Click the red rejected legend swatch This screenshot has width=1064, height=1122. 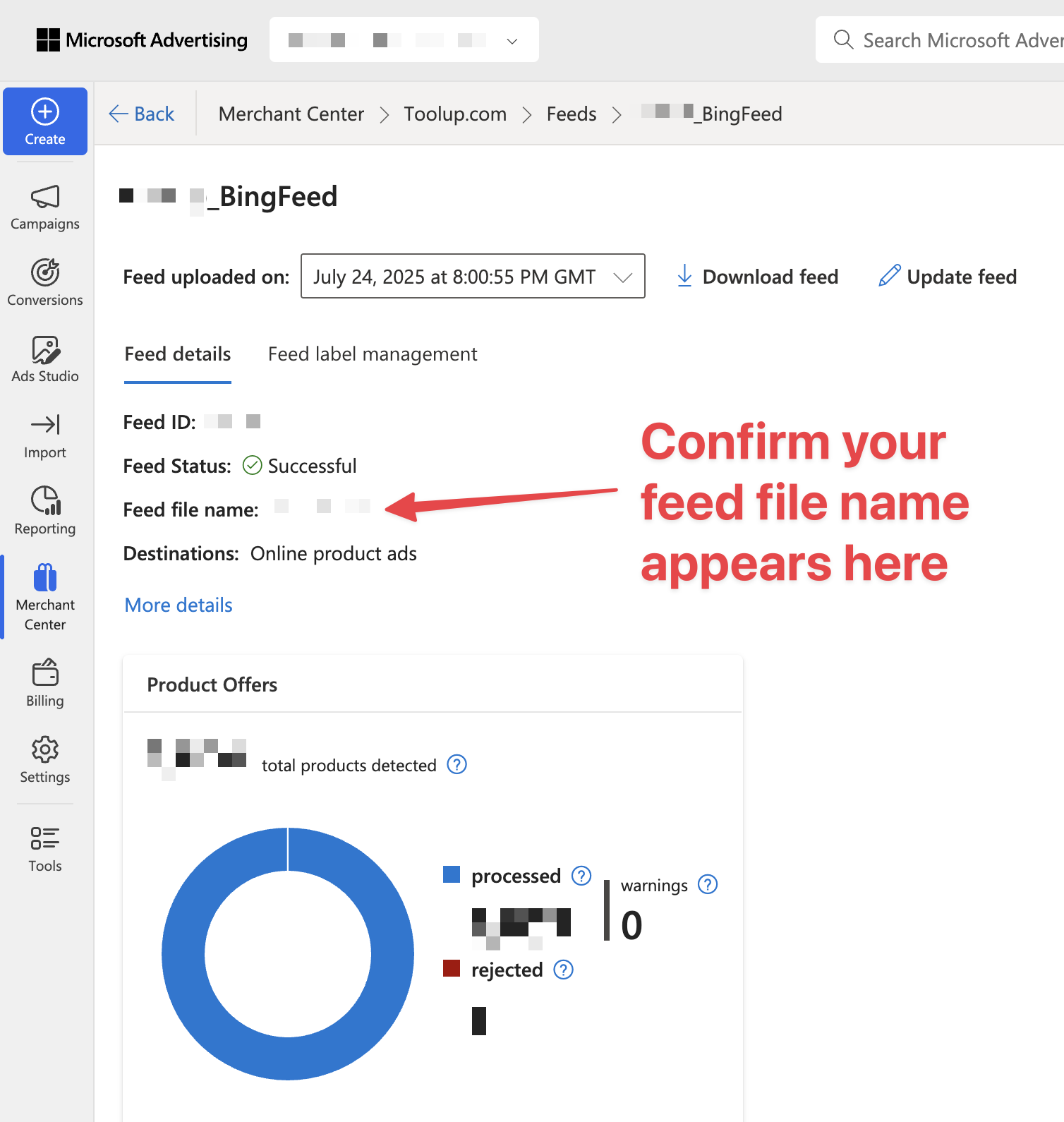[452, 968]
